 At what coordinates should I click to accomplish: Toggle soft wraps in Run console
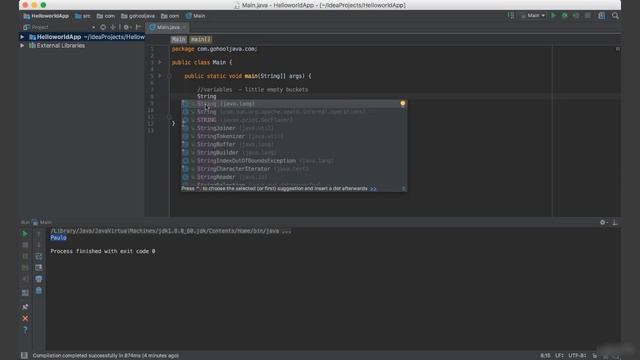click(39, 256)
